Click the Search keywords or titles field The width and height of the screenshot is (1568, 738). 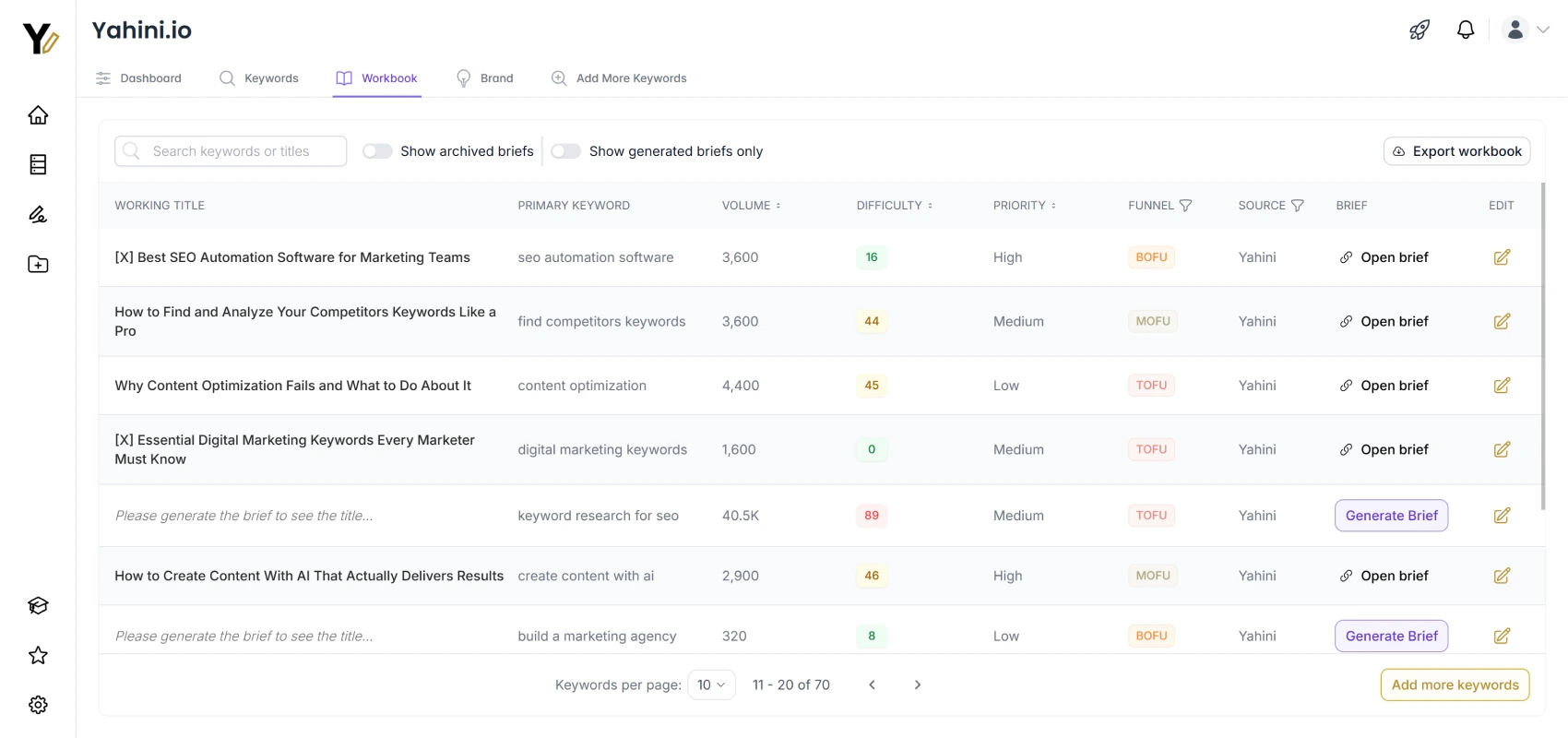231,151
